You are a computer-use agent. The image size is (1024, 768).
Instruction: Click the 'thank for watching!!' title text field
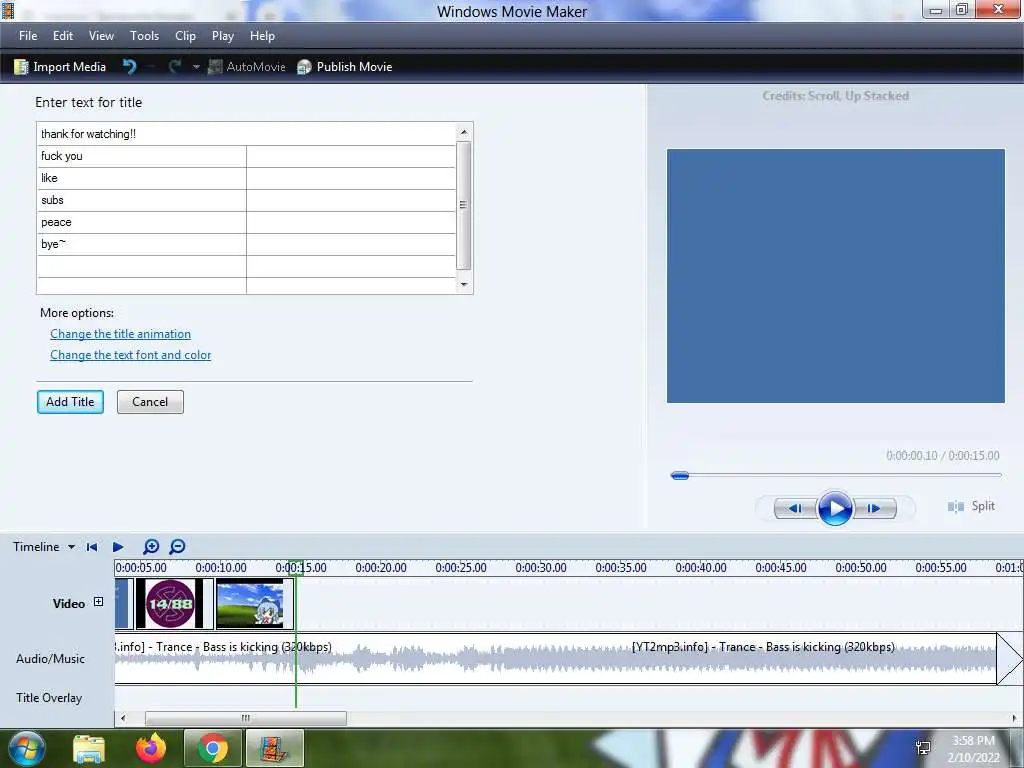pyautogui.click(x=246, y=134)
